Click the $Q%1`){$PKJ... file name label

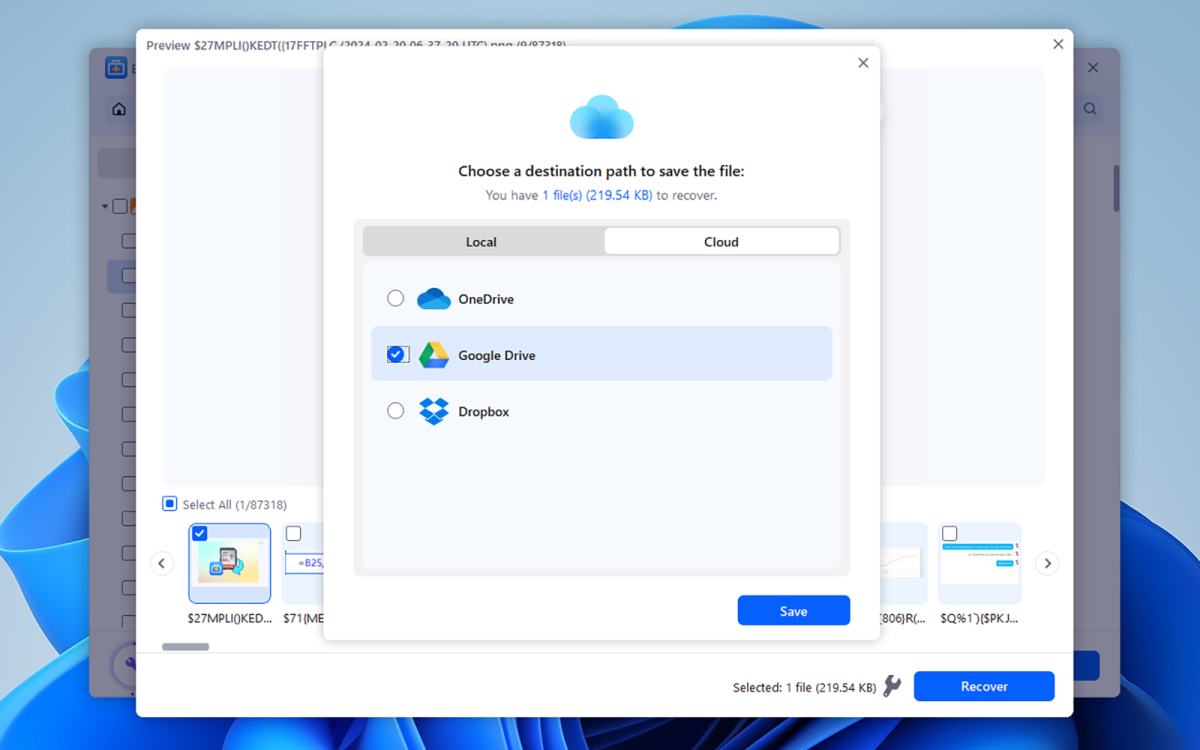(980, 618)
